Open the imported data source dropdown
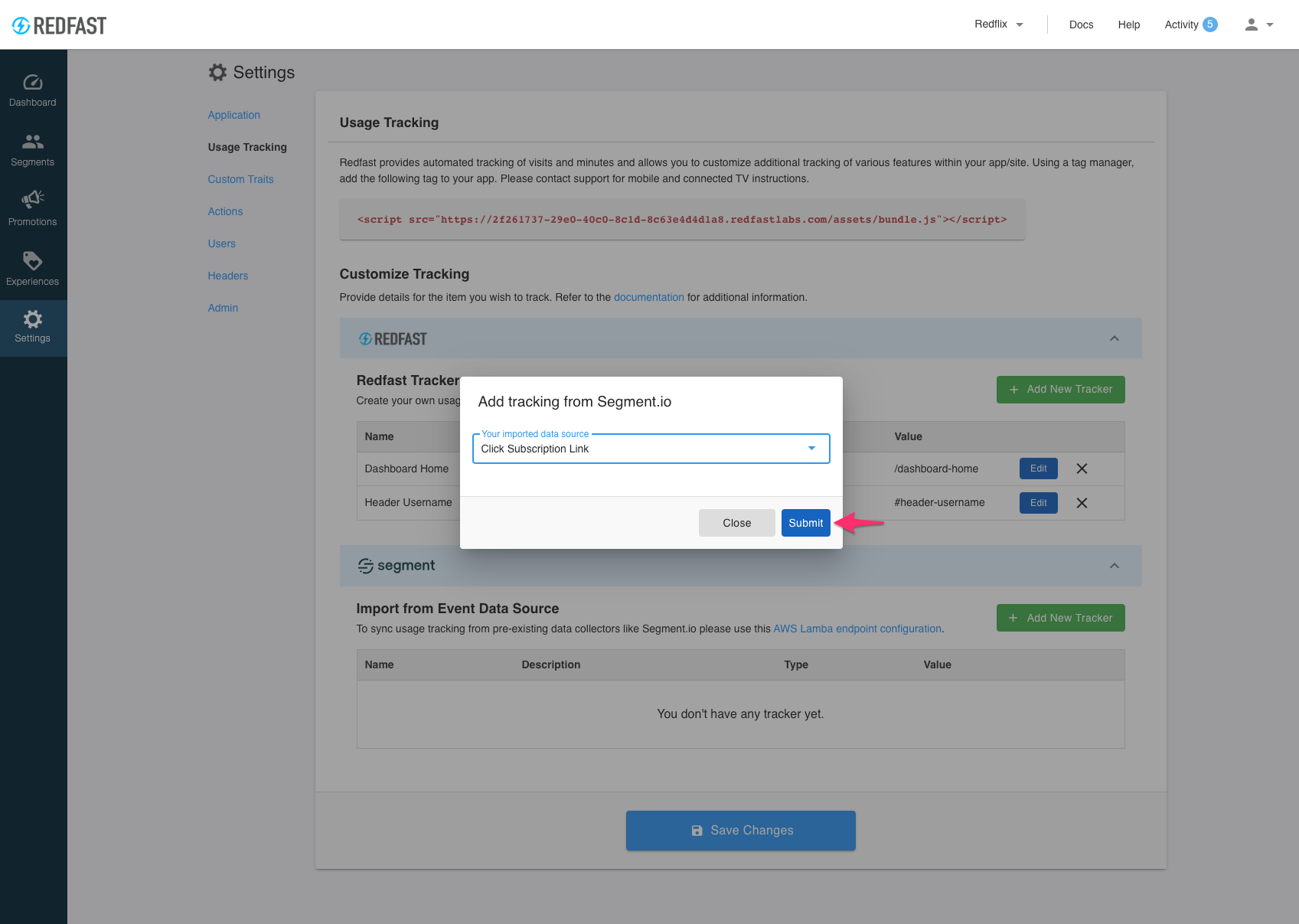 651,449
